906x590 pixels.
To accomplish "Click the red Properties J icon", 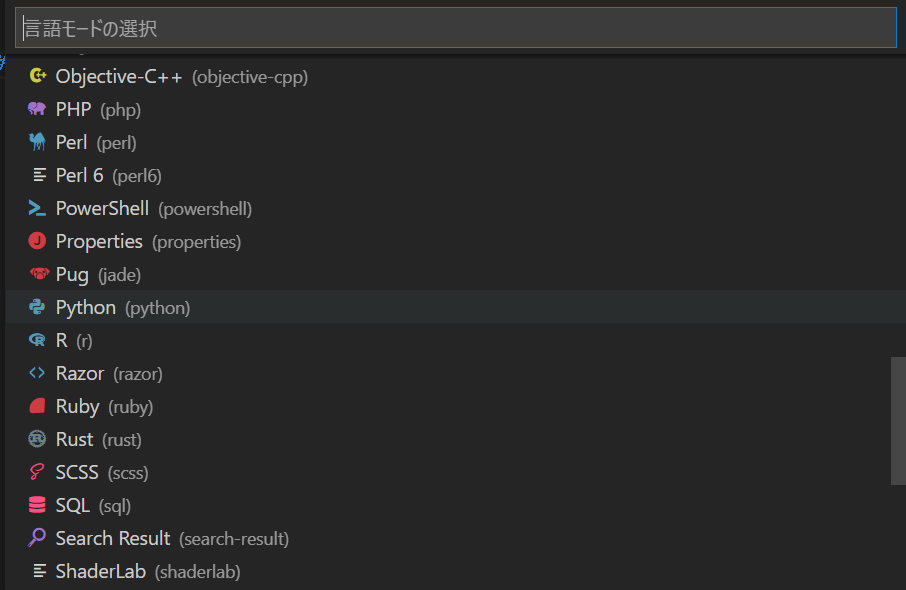I will (x=37, y=240).
